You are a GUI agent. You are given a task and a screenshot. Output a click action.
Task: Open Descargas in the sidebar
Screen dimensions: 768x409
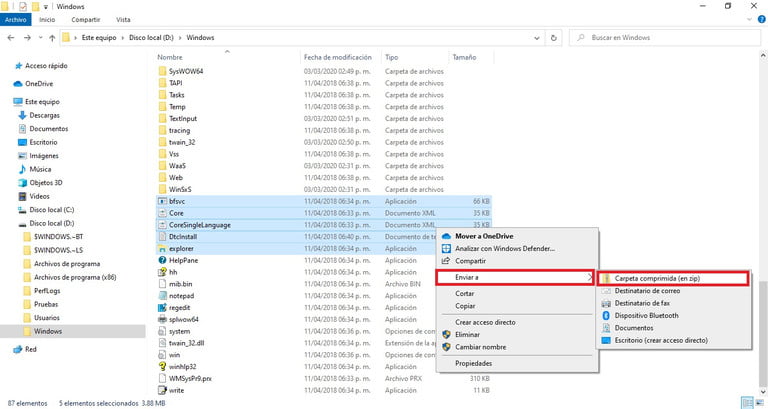tap(44, 116)
